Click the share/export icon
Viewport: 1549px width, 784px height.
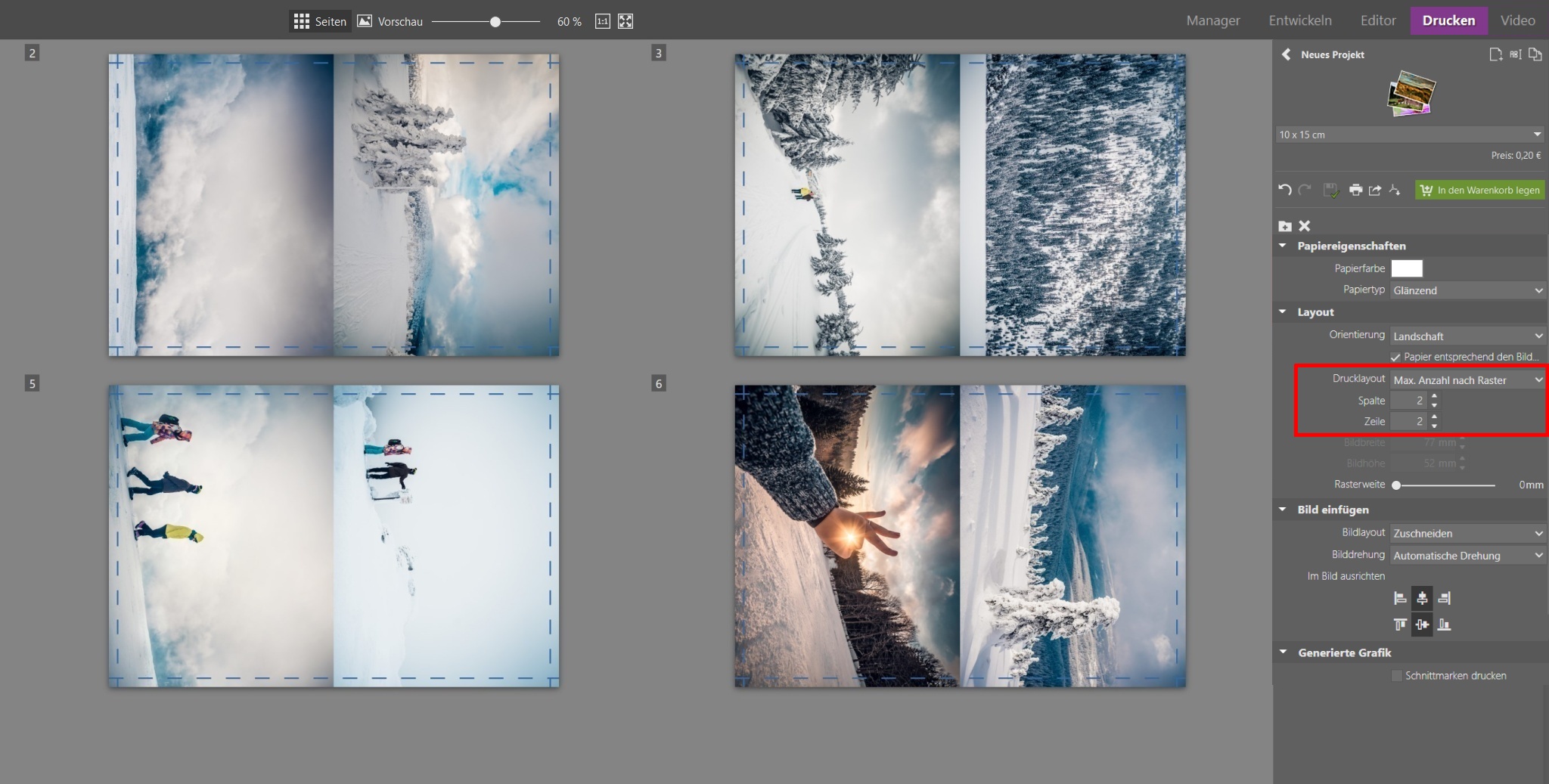1375,190
